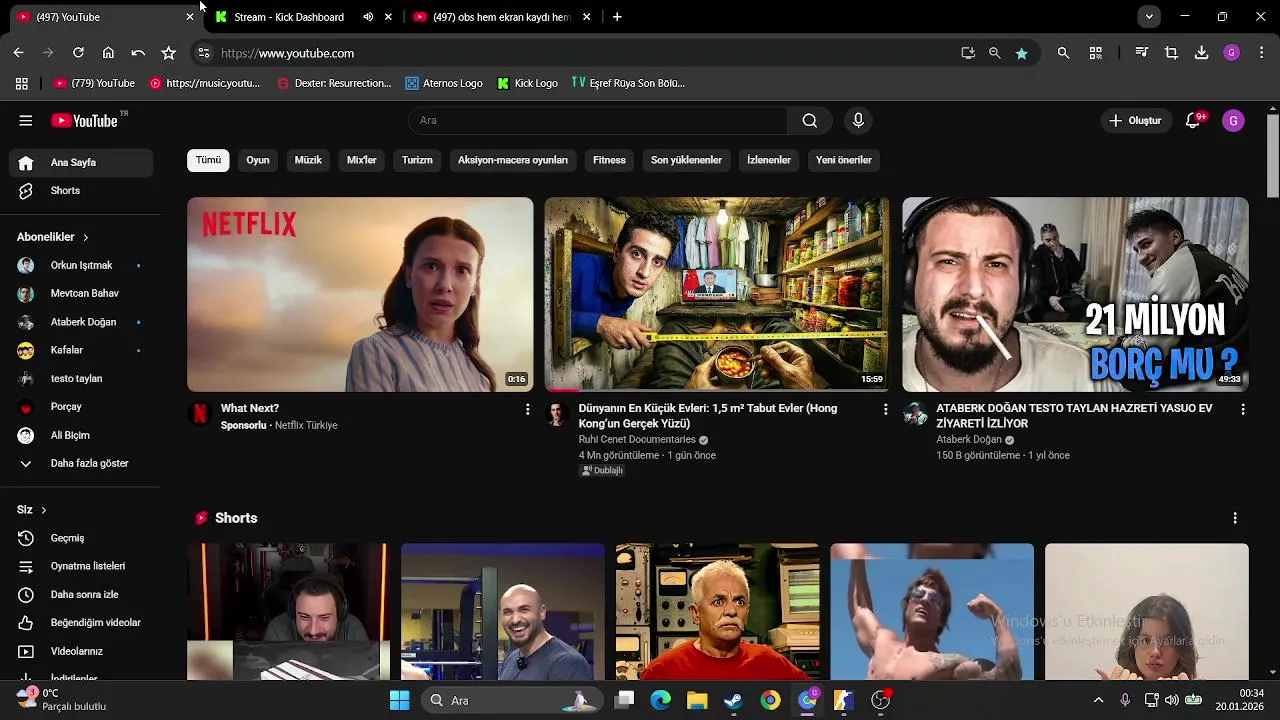
Task: Click the search magnifier button
Action: point(810,121)
